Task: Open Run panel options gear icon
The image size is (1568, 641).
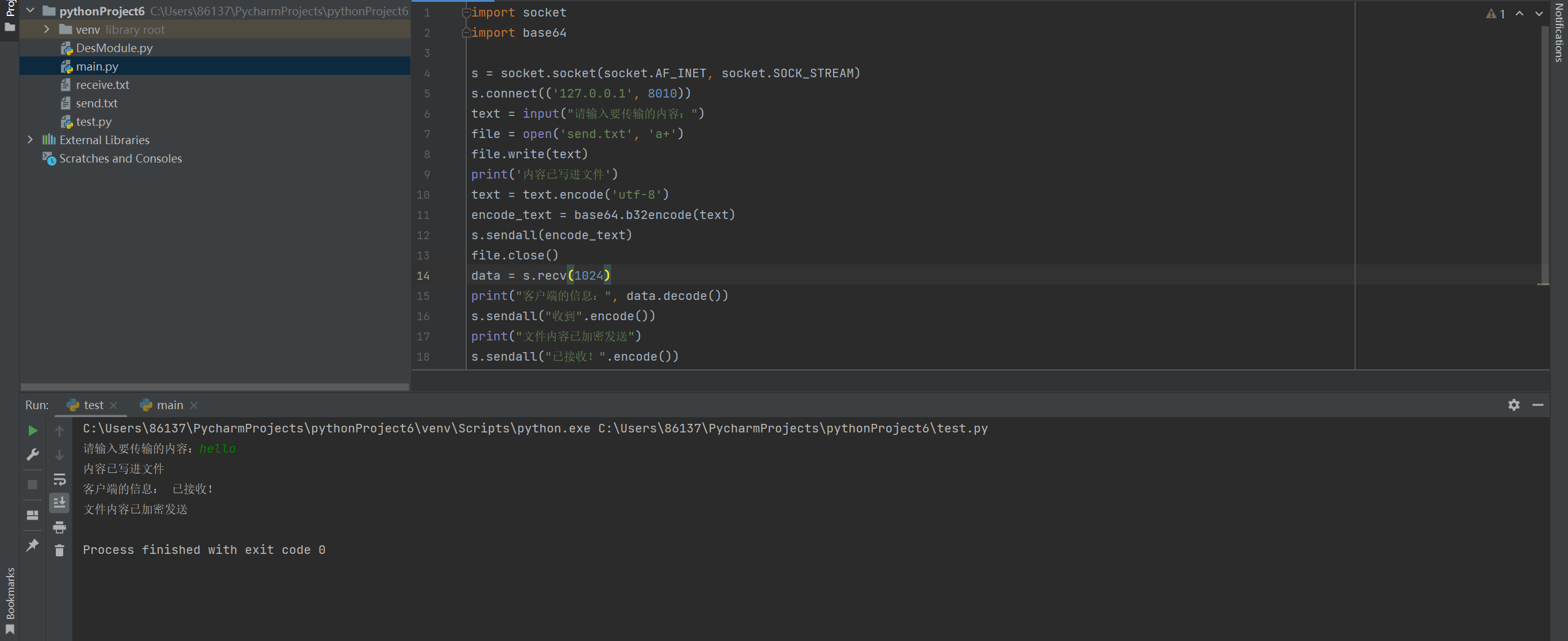Action: pos(1513,405)
